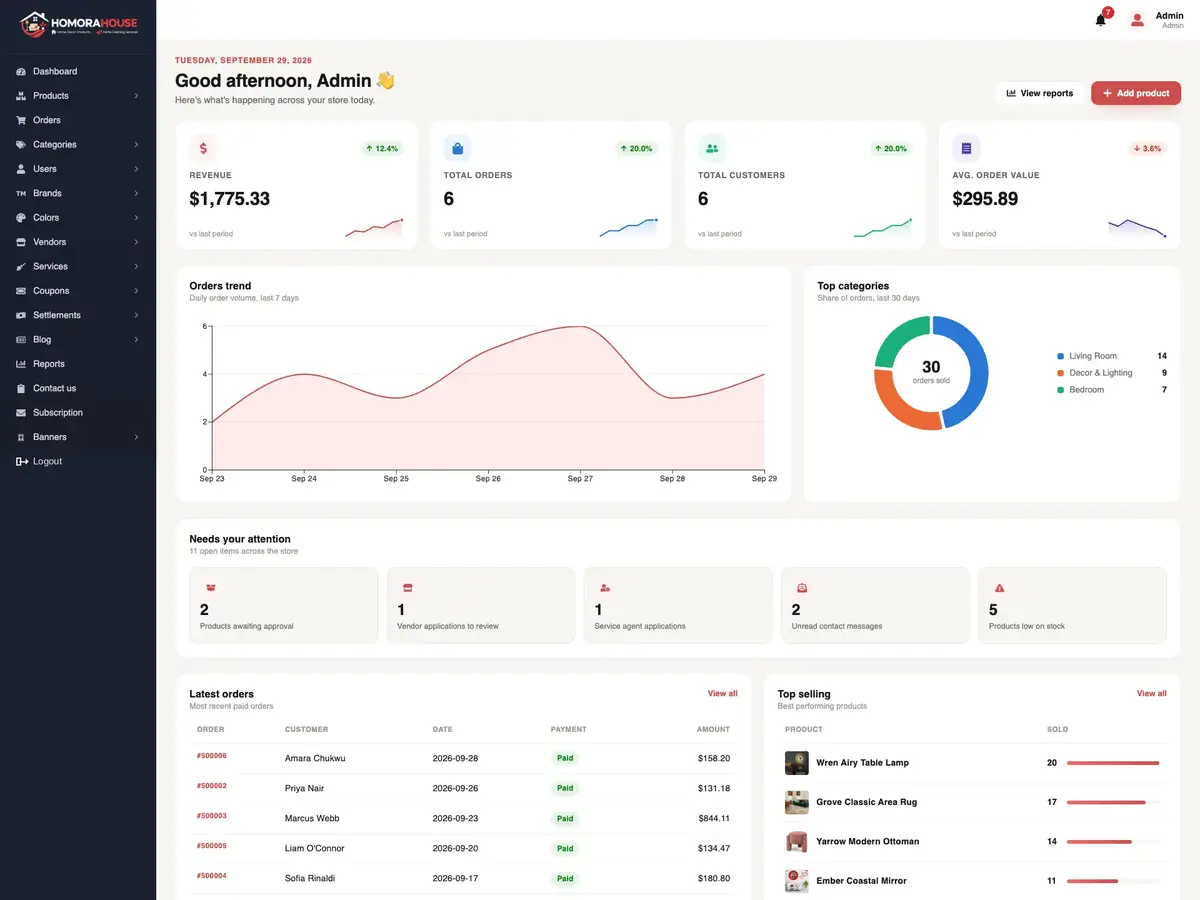Viewport: 1200px width, 900px height.
Task: Click the Living Room blue legend swatch
Action: 1061,356
